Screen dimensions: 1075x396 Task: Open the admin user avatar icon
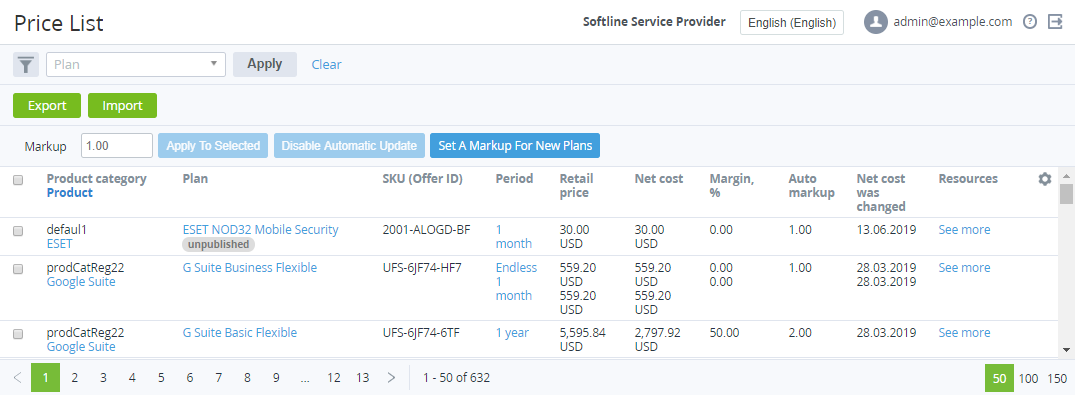[x=875, y=22]
